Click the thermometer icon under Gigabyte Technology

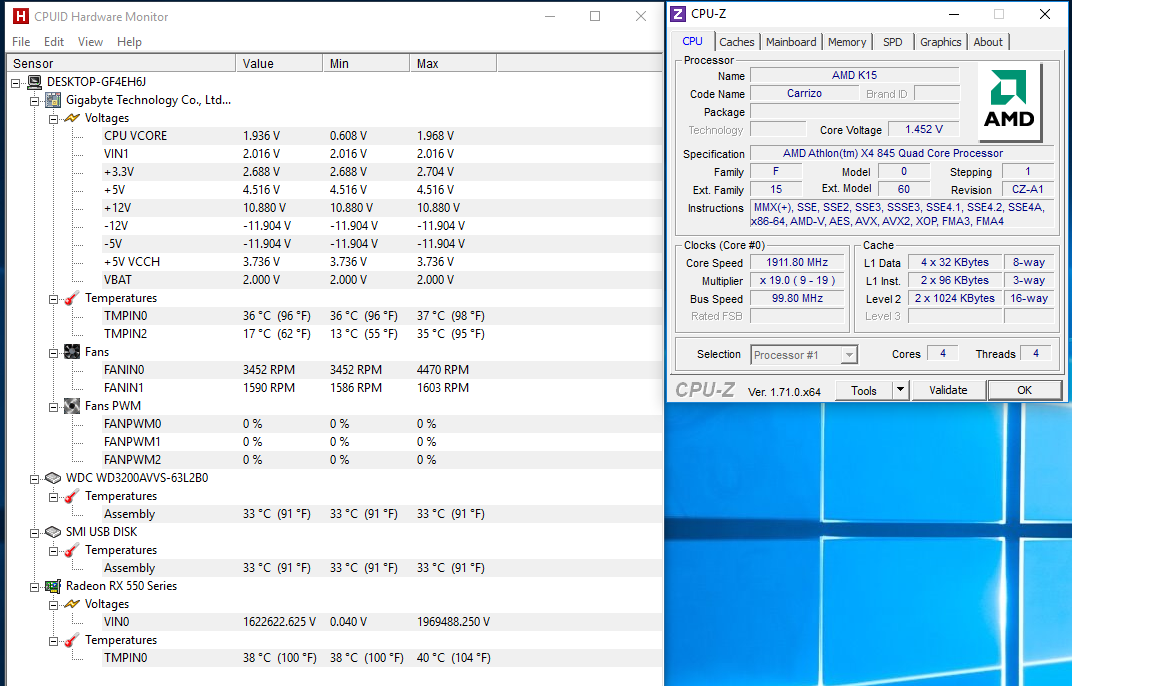[x=72, y=298]
